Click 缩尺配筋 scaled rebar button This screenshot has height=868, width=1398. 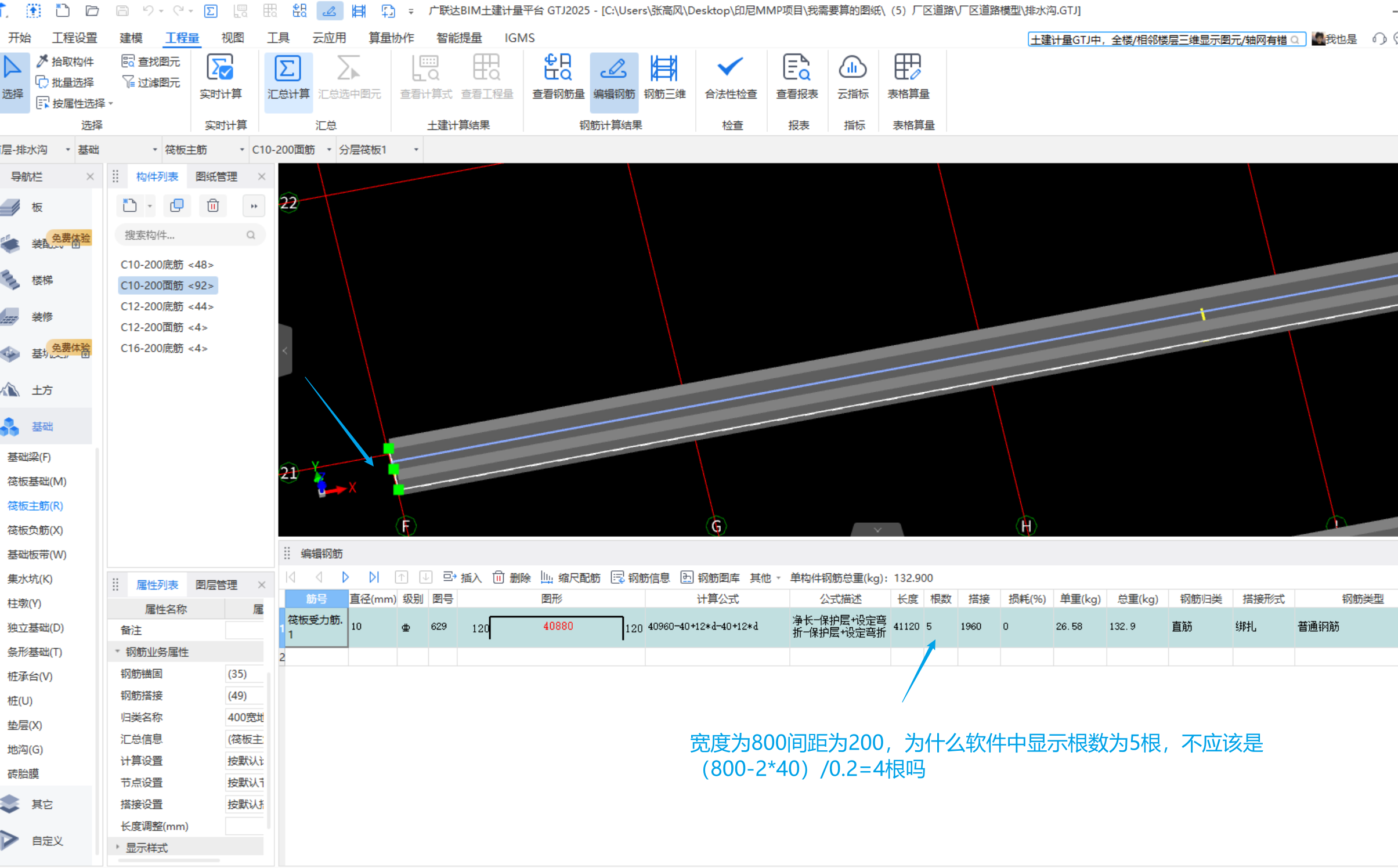[570, 577]
